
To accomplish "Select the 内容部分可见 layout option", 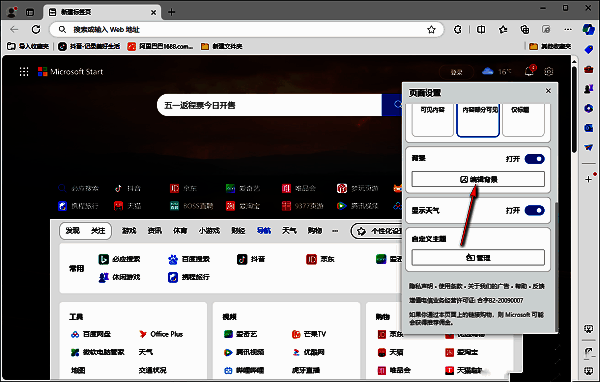I will click(478, 119).
